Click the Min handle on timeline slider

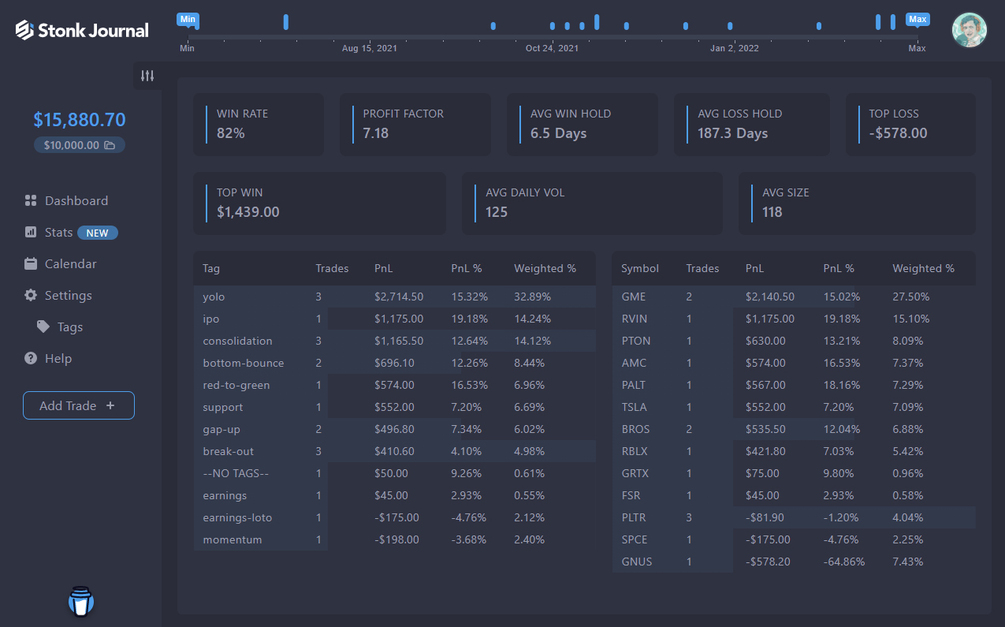pyautogui.click(x=188, y=21)
